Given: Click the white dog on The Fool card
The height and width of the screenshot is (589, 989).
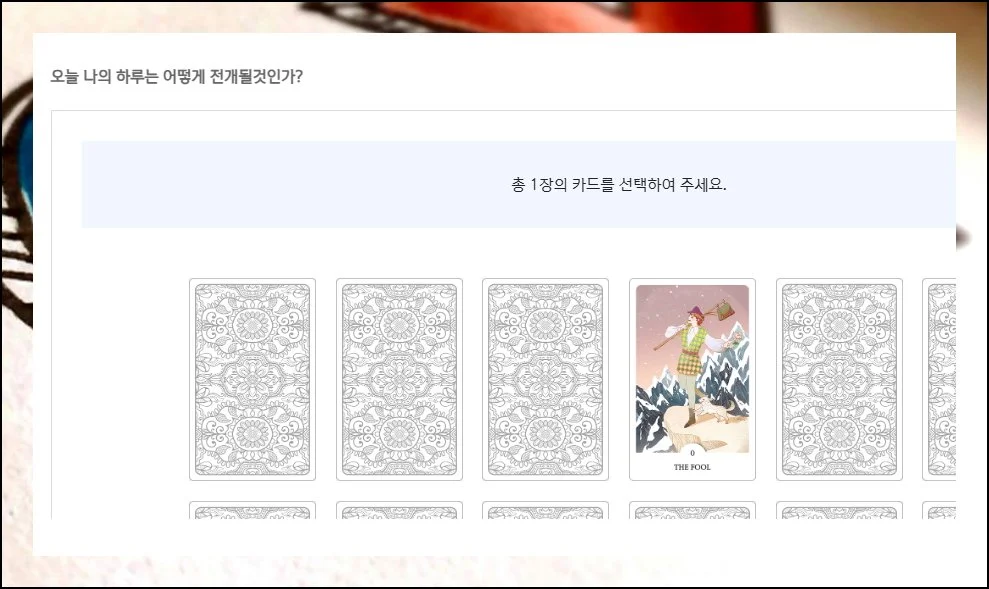Looking at the screenshot, I should [x=715, y=412].
